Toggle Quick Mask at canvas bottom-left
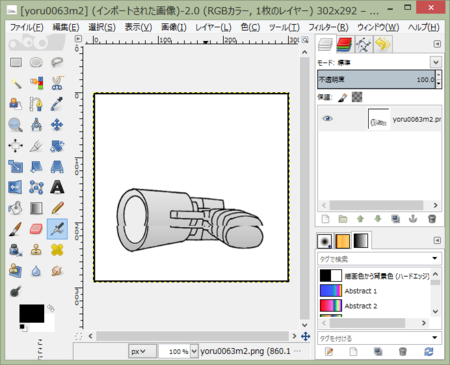 78,336
